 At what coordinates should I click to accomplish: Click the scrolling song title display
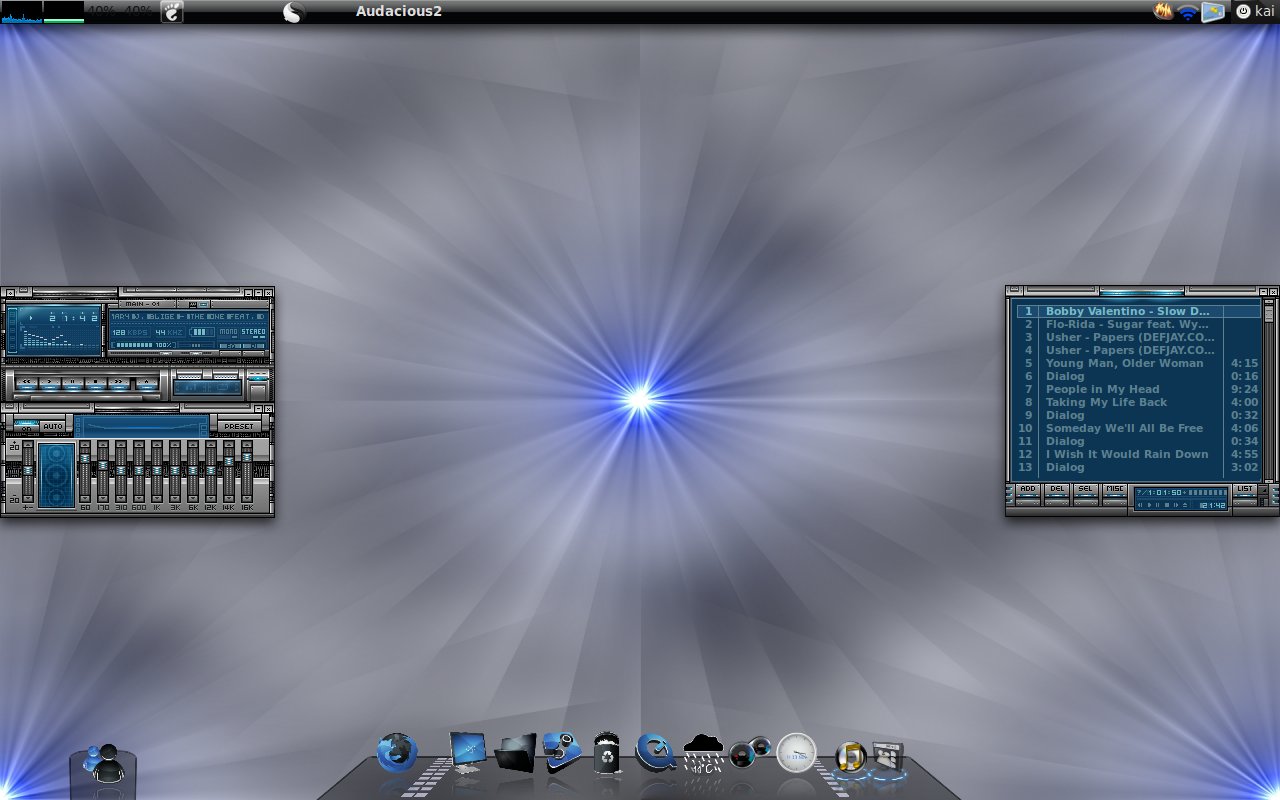188,316
